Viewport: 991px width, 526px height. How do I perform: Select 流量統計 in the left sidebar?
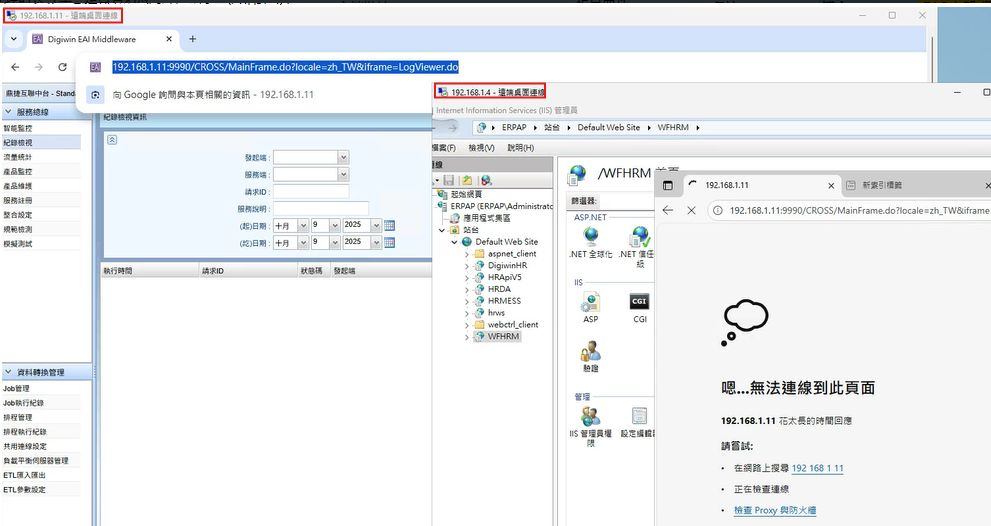[18, 157]
